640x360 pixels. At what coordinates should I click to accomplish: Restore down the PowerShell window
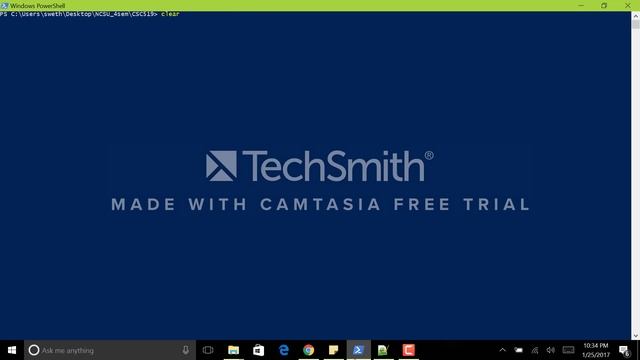point(604,6)
